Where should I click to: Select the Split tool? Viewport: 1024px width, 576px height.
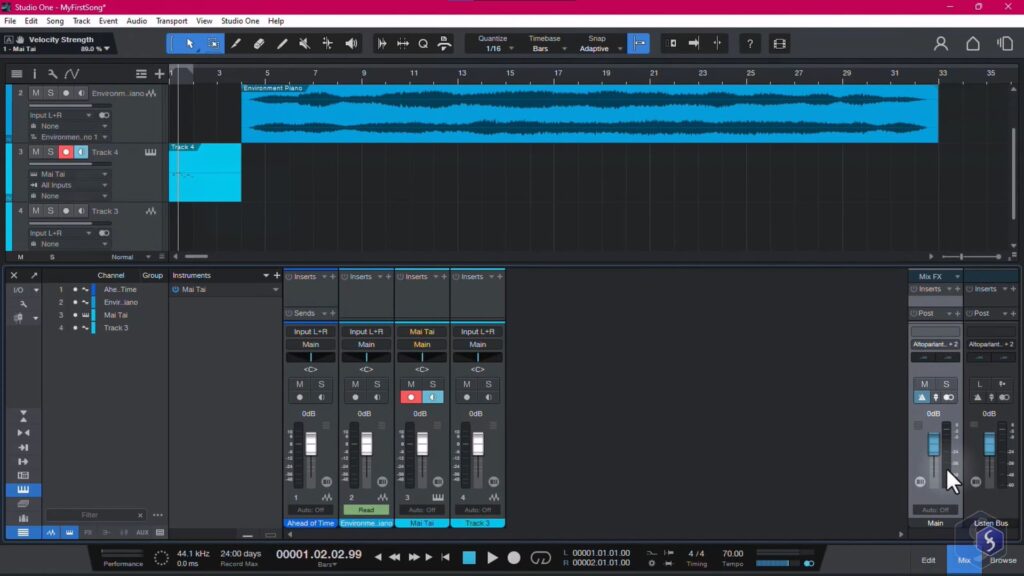[x=283, y=44]
